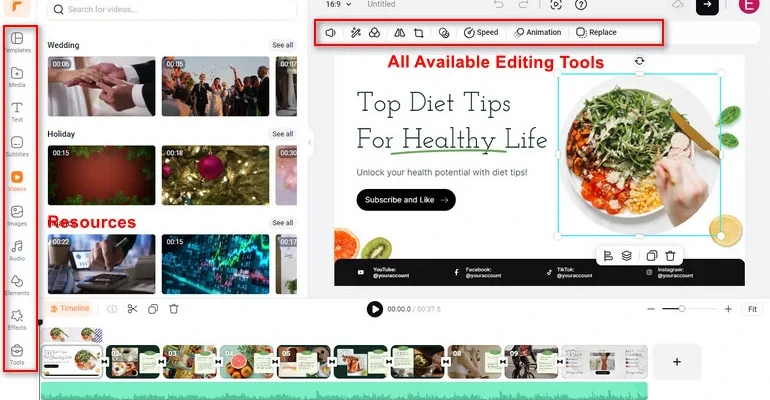Image resolution: width=770 pixels, height=400 pixels.
Task: Select the 00:15 red holiday background video
Action: coord(102,175)
